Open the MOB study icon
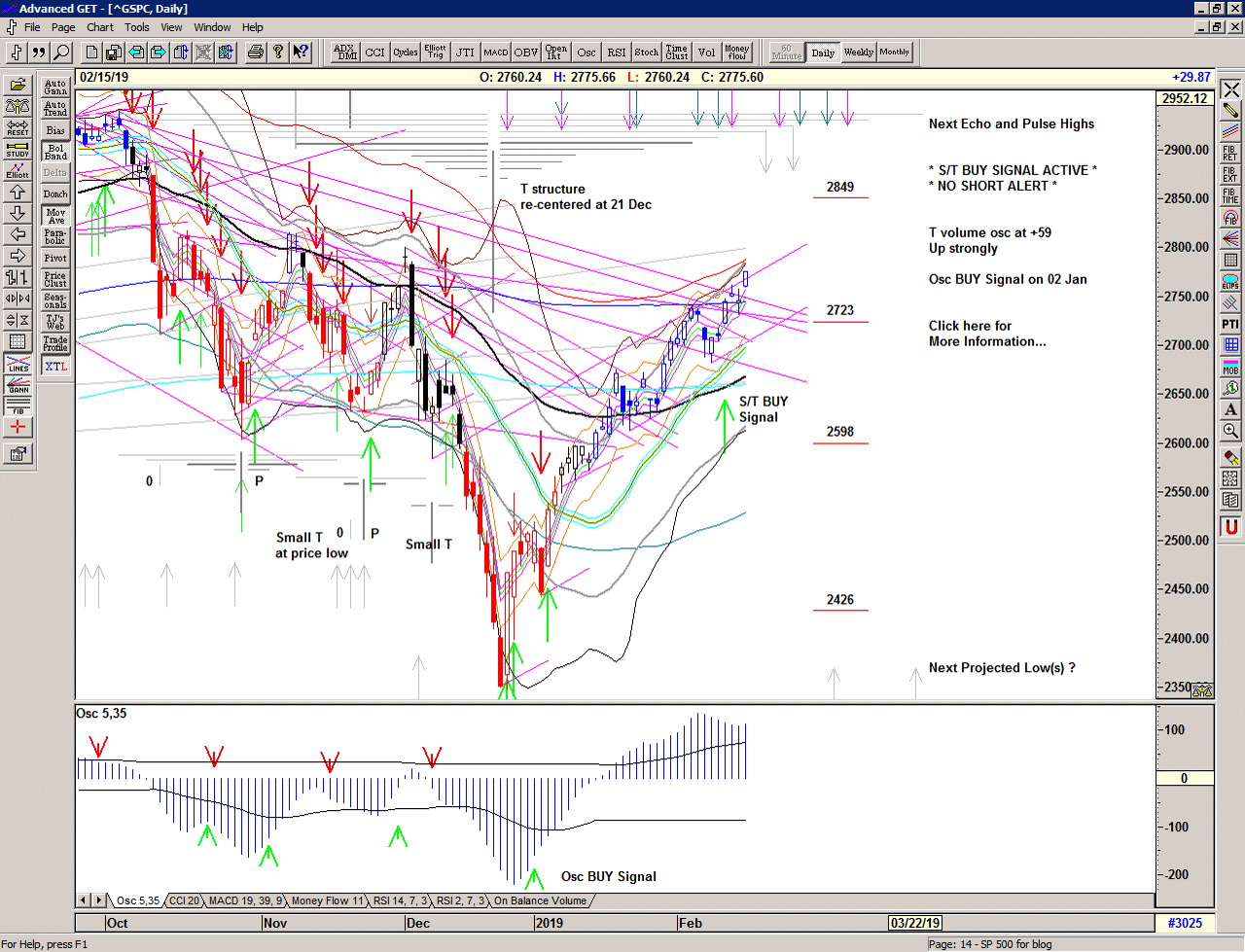This screenshot has height=952, width=1245. 1228,366
